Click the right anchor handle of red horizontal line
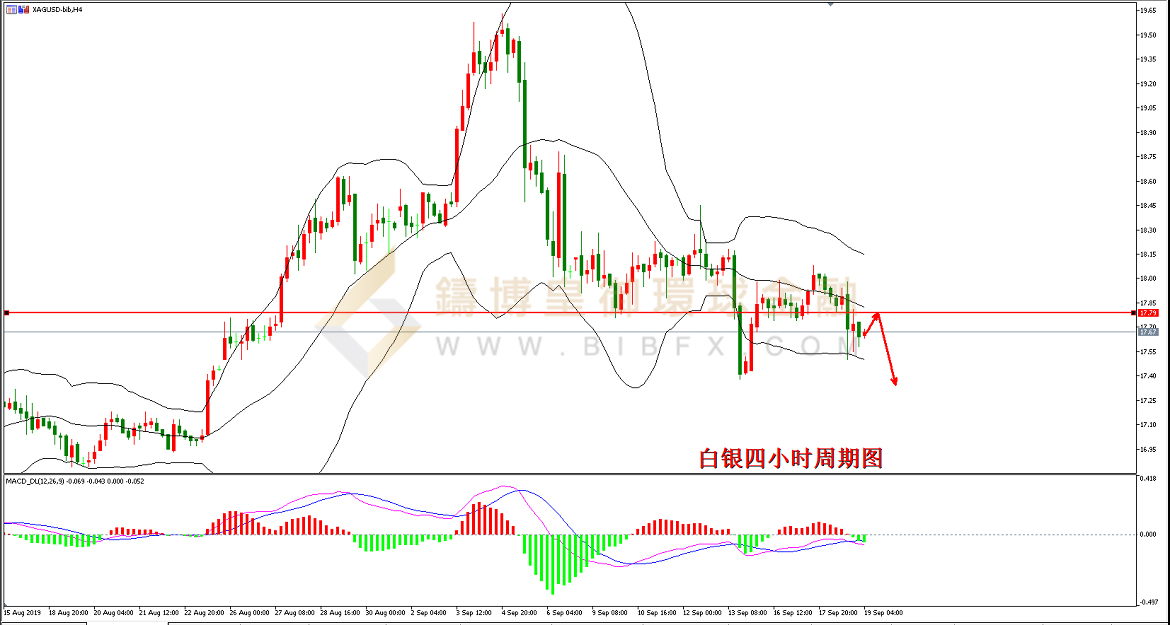This screenshot has width=1170, height=625. [1134, 313]
